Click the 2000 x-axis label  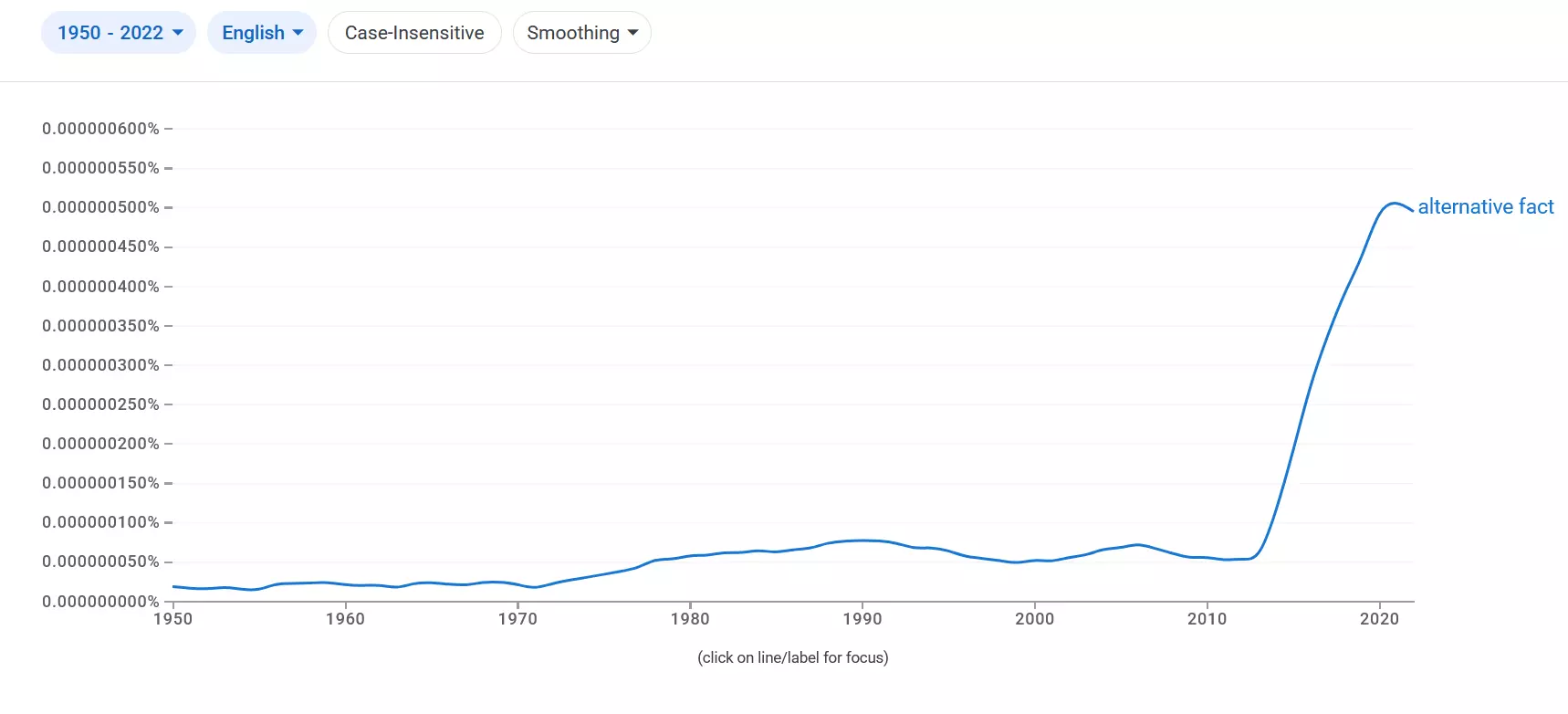point(1035,619)
